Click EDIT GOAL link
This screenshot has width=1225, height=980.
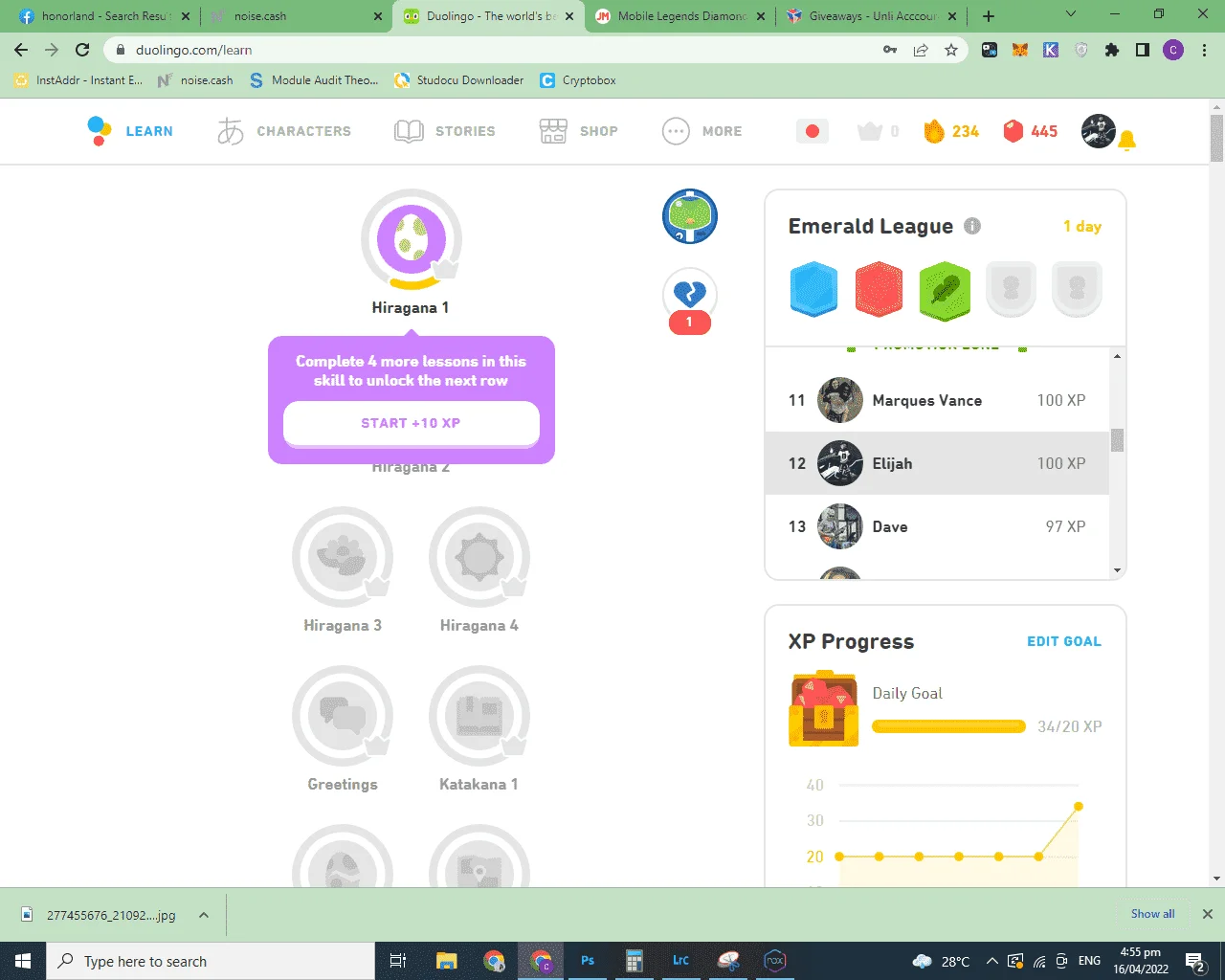[1064, 641]
